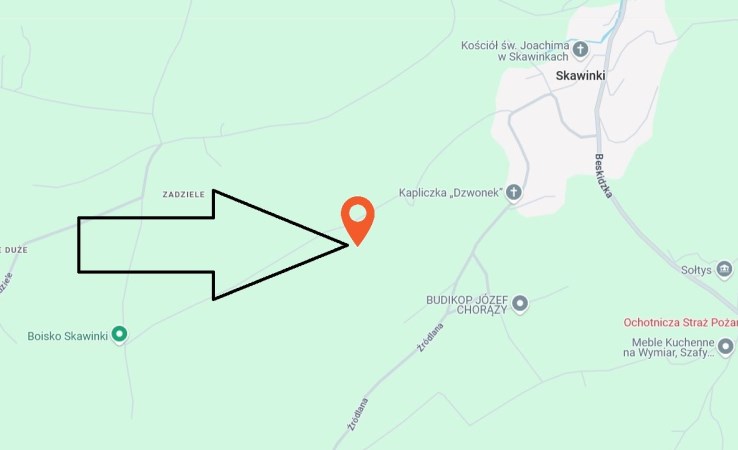The height and width of the screenshot is (450, 738).
Task: Select the Kościół św. Joachima church icon
Action: point(580,50)
